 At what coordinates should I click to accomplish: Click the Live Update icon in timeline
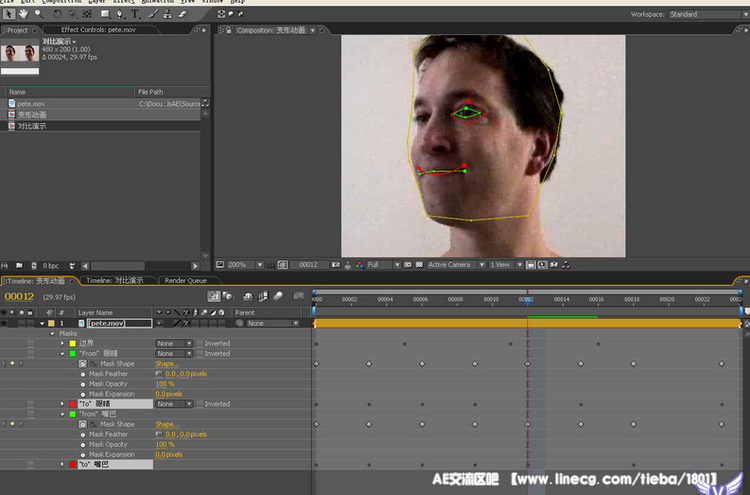(x=214, y=297)
